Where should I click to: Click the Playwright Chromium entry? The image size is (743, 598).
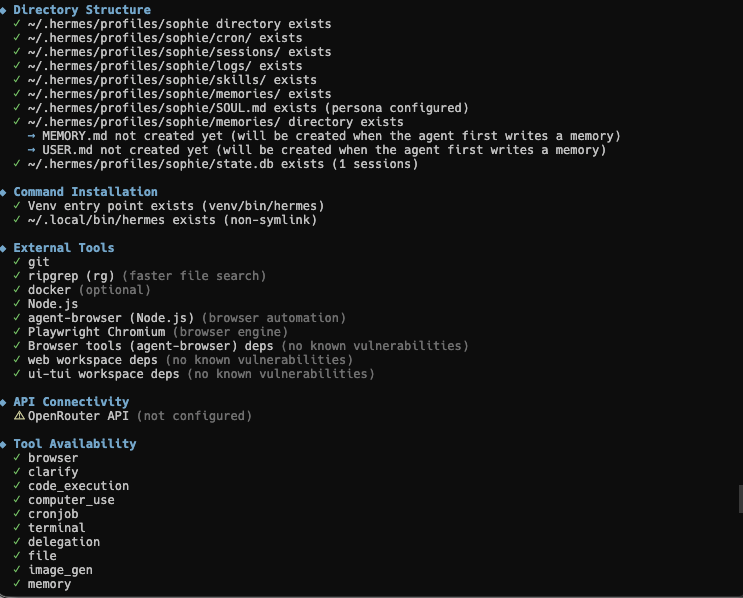coord(97,332)
